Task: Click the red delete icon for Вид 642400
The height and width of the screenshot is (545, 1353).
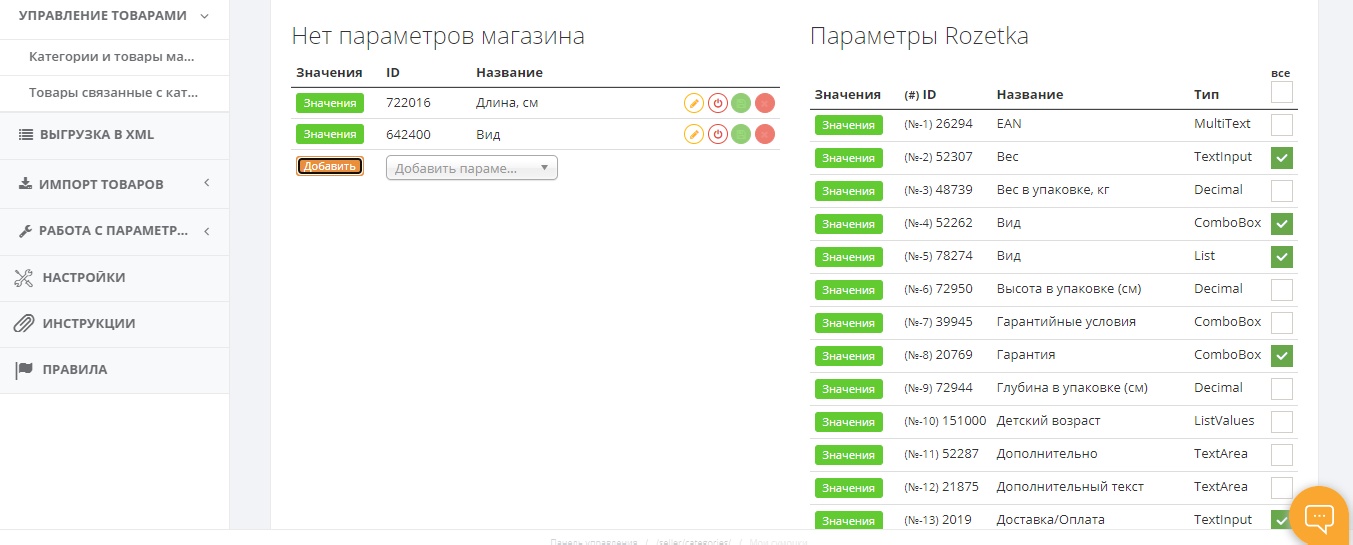Action: 765,134
